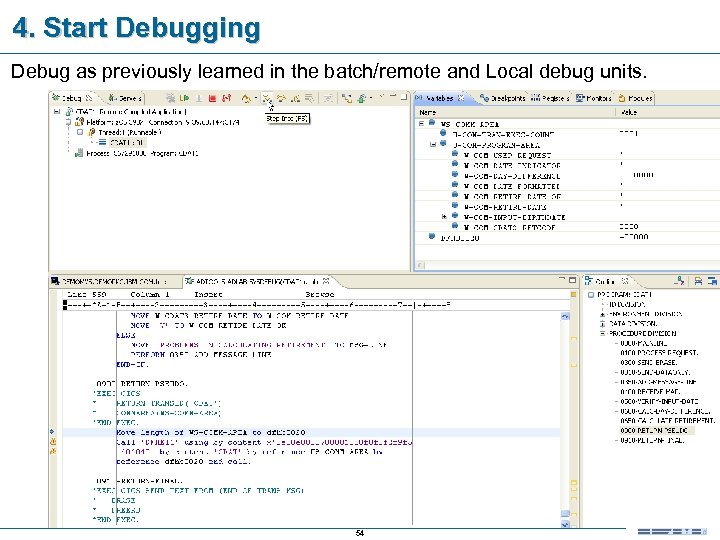The height and width of the screenshot is (540, 720).
Task: Select ID DIVISION in Outline
Action: 627,304
